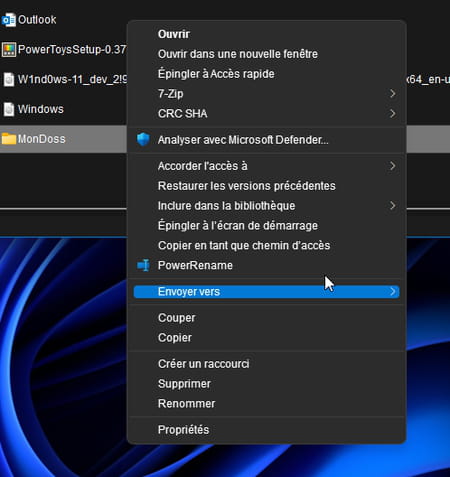Screen dimensions: 450x477
Task: Choose Copier in the context menu
Action: click(266, 338)
